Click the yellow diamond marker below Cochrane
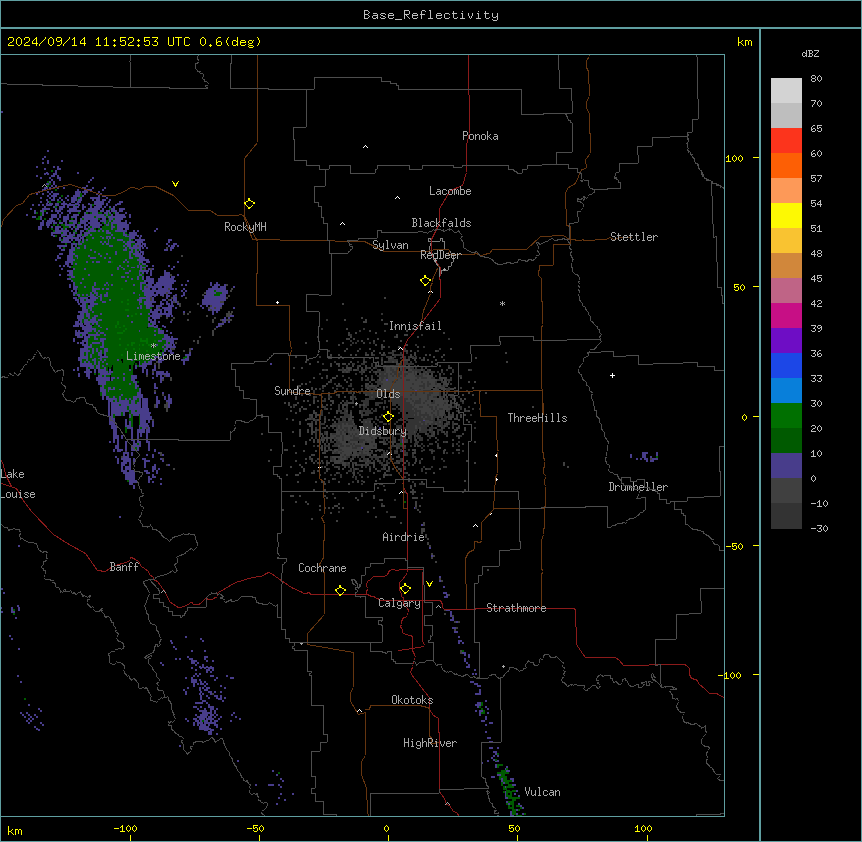Image resolution: width=862 pixels, height=842 pixels. tap(340, 590)
